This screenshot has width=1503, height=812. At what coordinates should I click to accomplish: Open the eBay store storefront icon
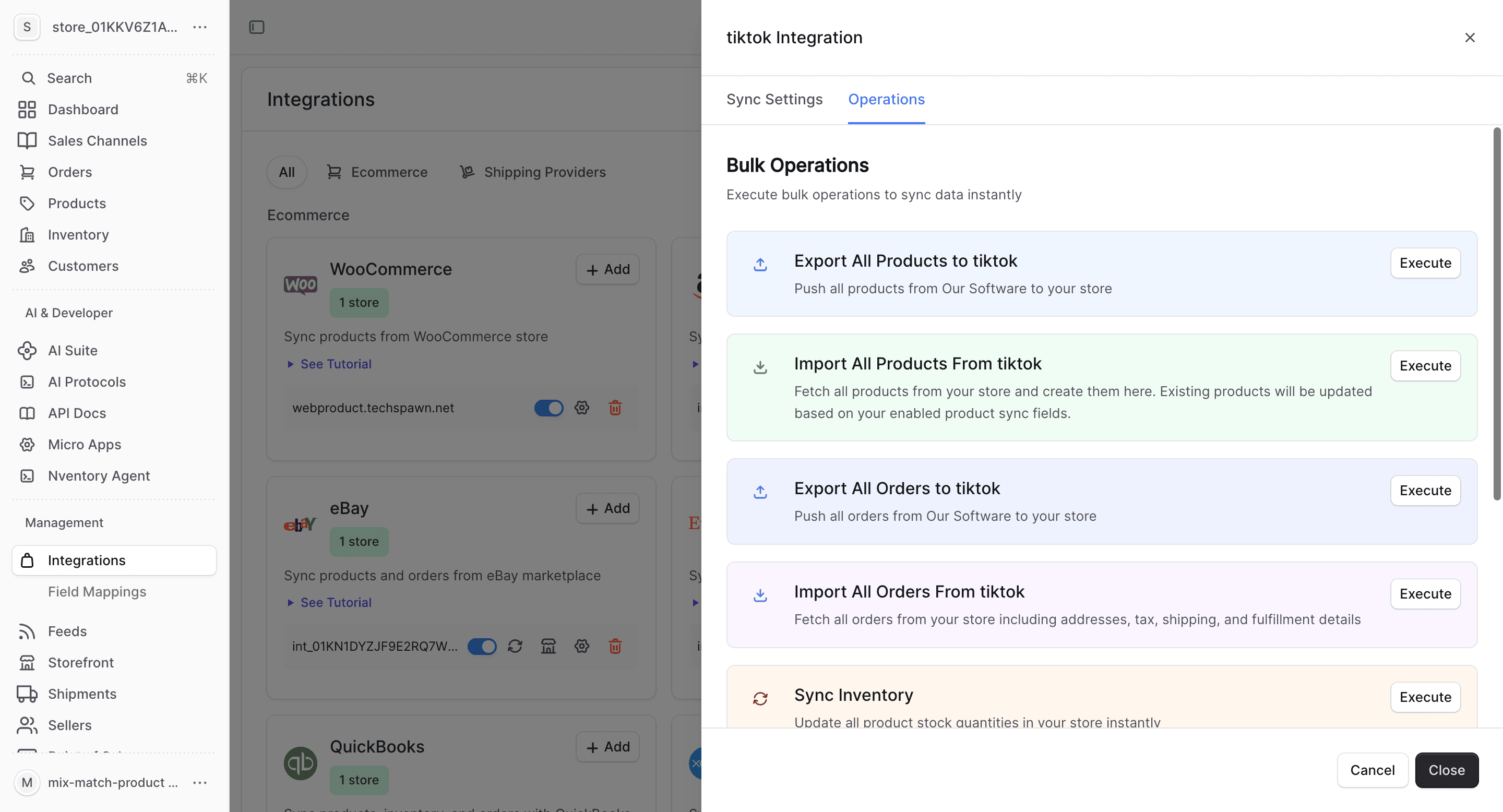click(548, 647)
